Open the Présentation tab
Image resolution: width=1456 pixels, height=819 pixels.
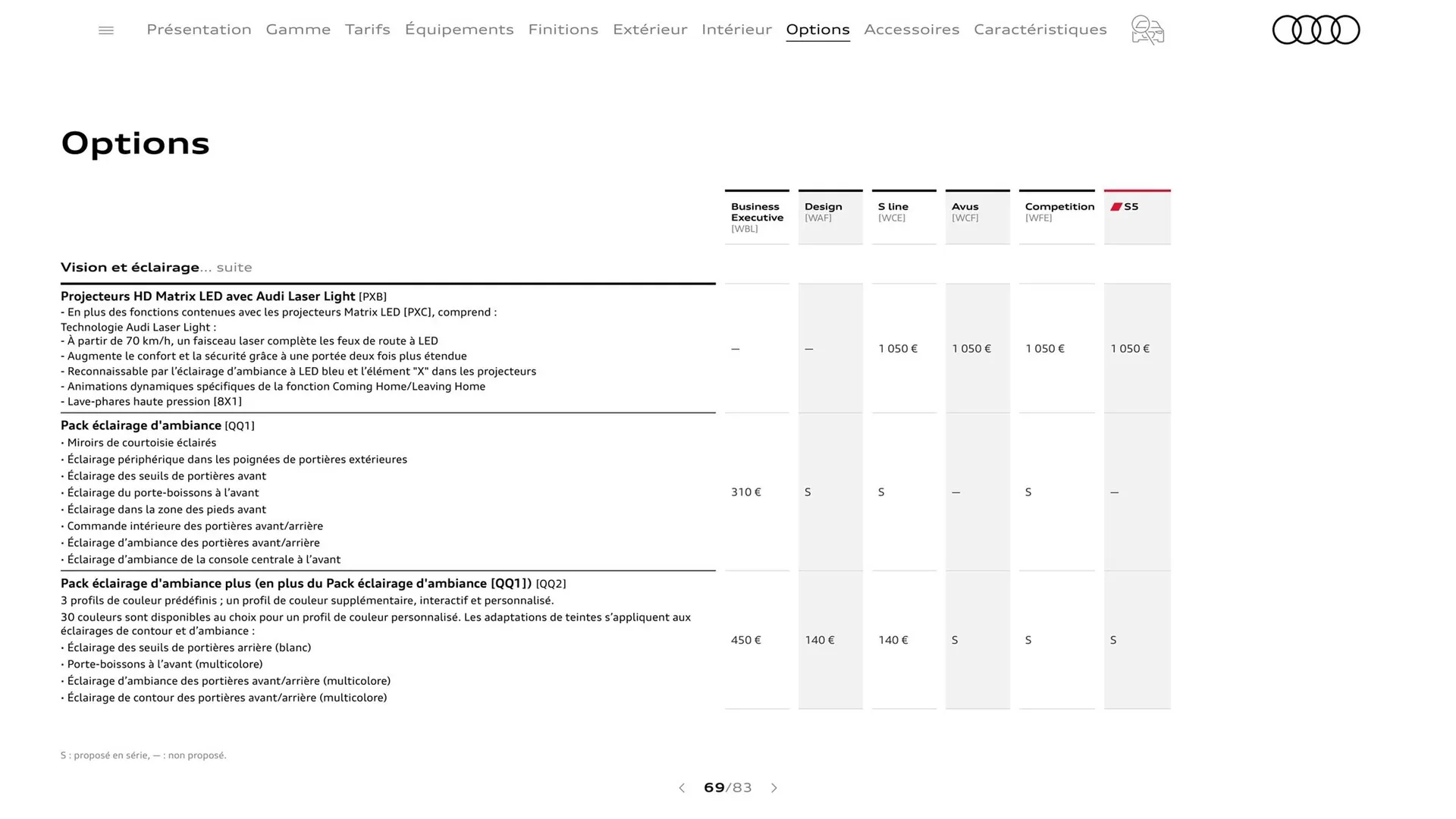click(x=199, y=30)
